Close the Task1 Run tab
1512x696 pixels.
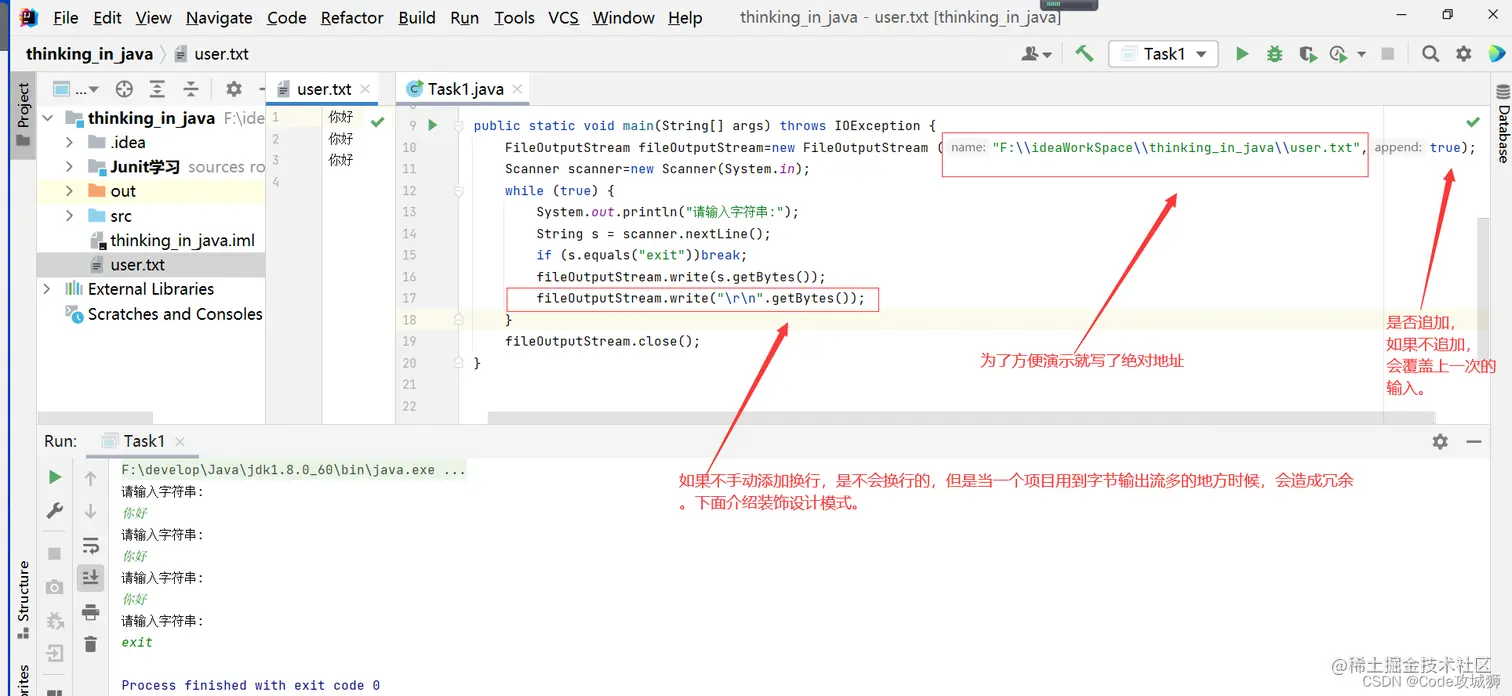point(179,441)
